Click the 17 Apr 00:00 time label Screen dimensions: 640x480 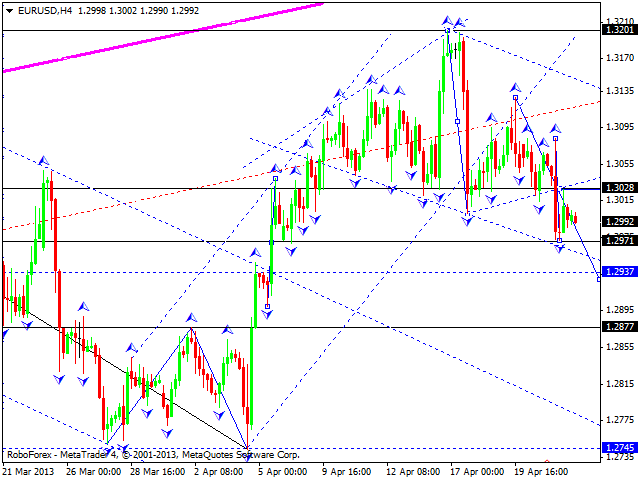tap(474, 469)
